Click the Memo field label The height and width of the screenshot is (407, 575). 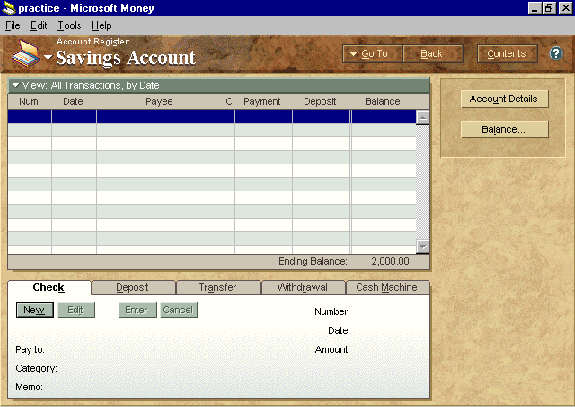29,387
